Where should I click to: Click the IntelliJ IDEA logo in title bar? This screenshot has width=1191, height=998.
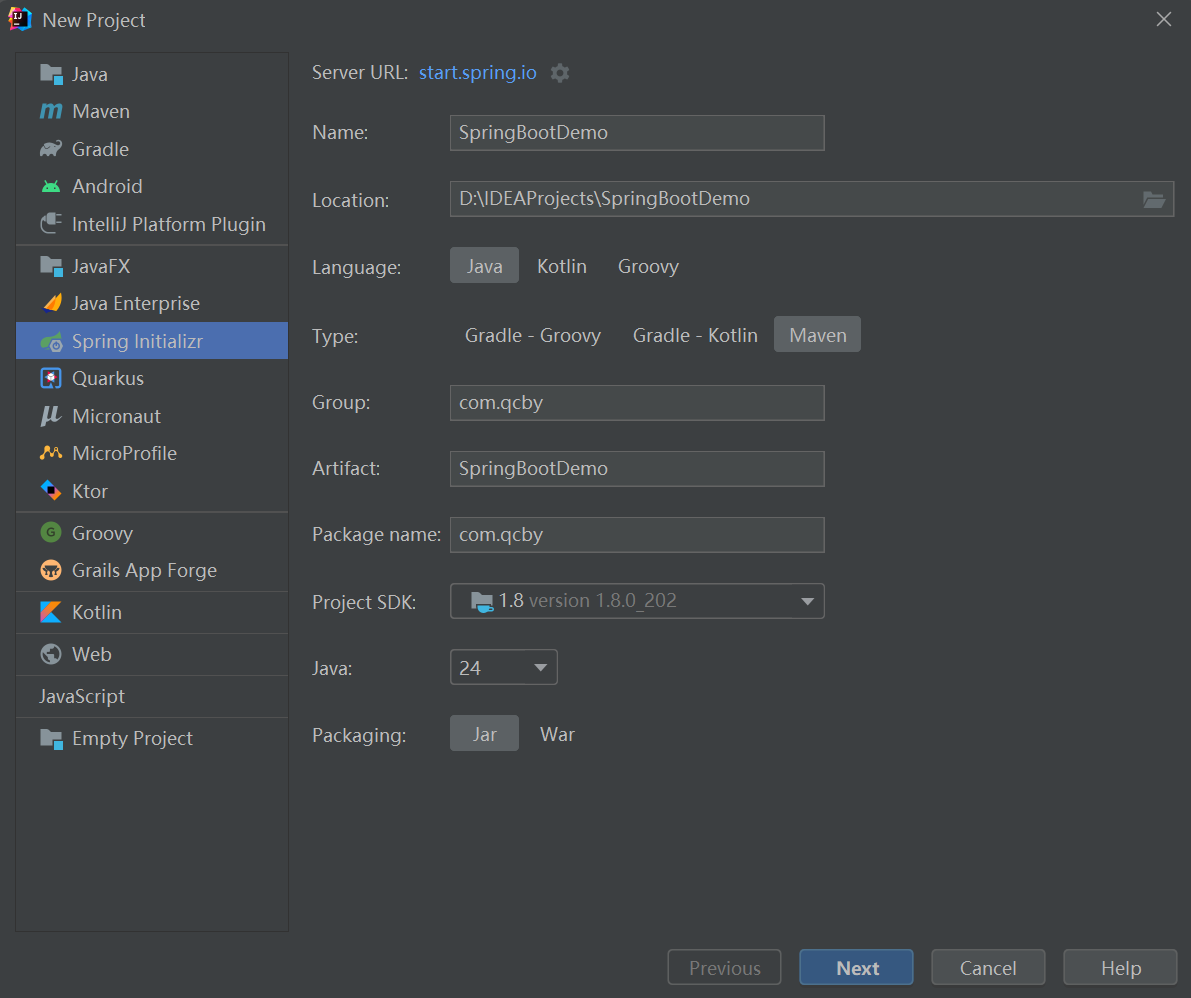(x=20, y=19)
